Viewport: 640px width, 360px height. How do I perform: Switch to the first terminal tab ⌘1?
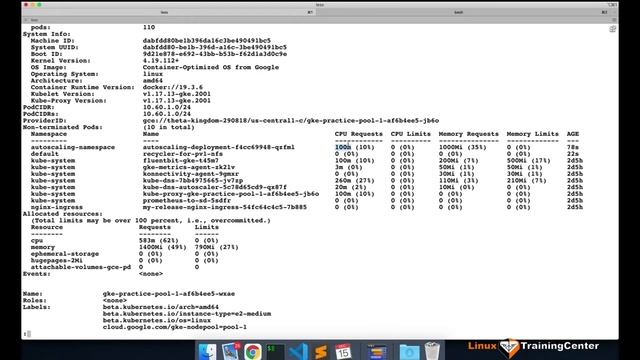(x=169, y=12)
